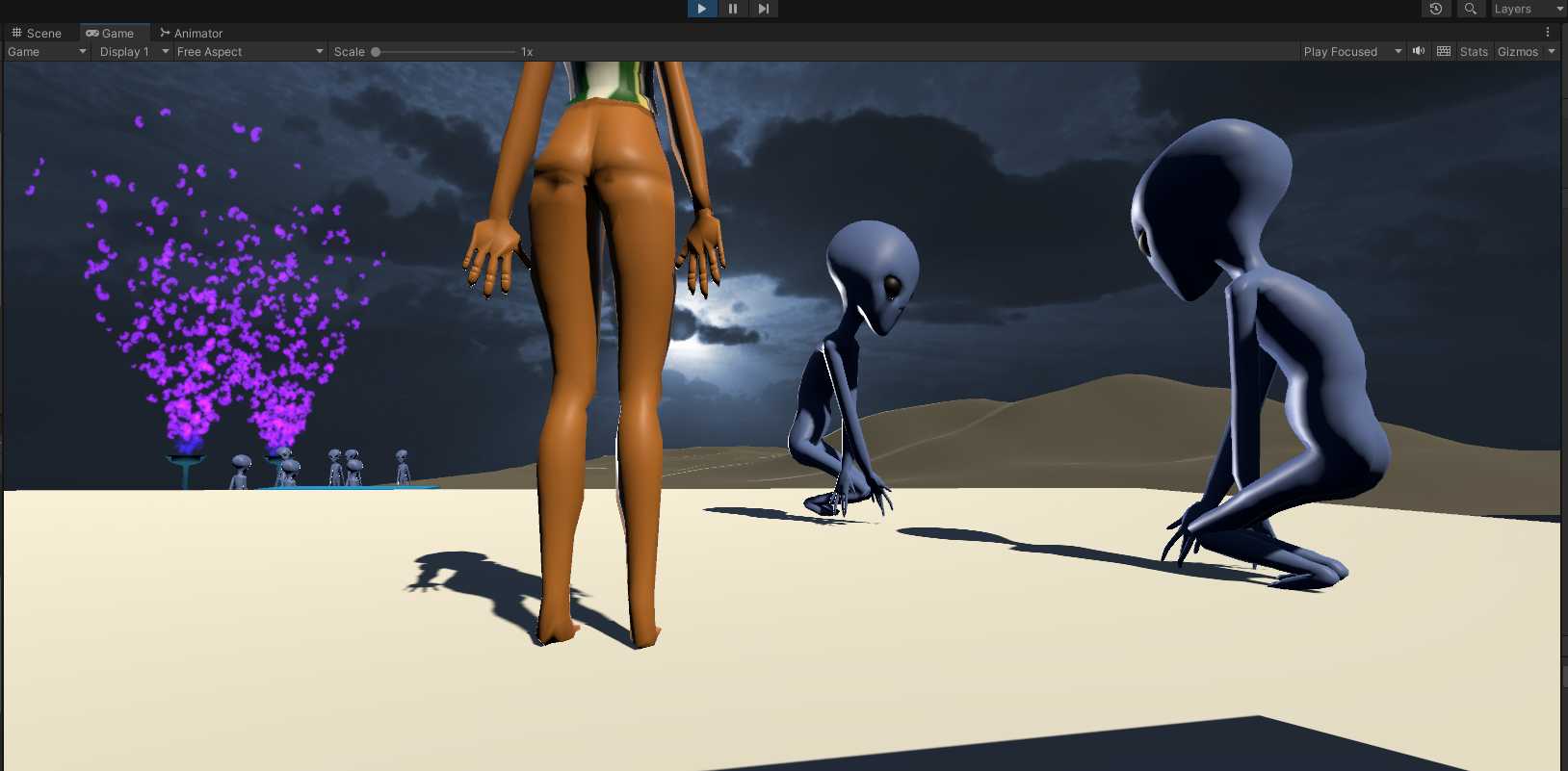Pause the running game
Screen dimensions: 1568x771
[733, 9]
